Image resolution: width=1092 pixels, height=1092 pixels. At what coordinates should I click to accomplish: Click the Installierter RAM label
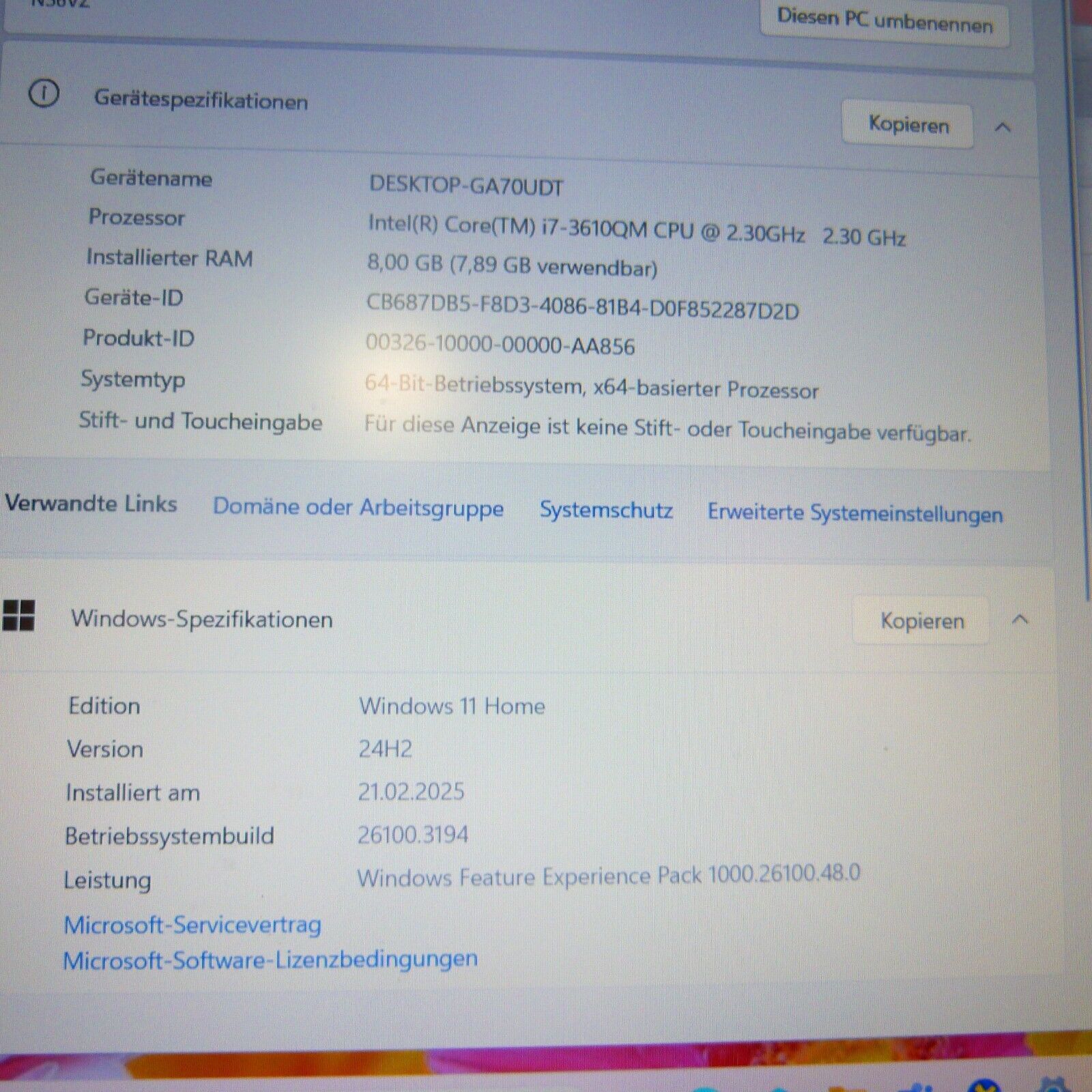click(169, 258)
